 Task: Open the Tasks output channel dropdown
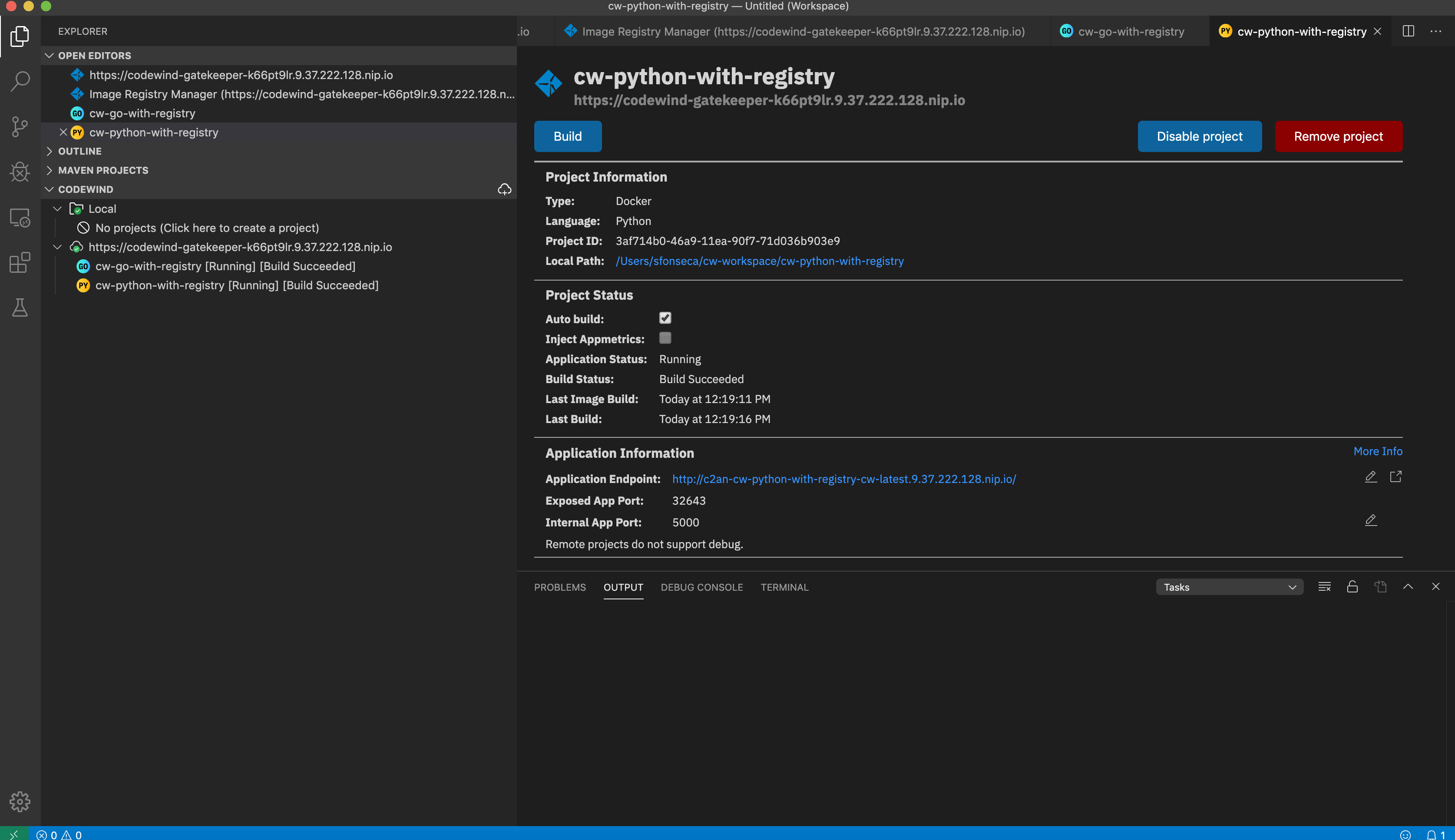tap(1230, 586)
